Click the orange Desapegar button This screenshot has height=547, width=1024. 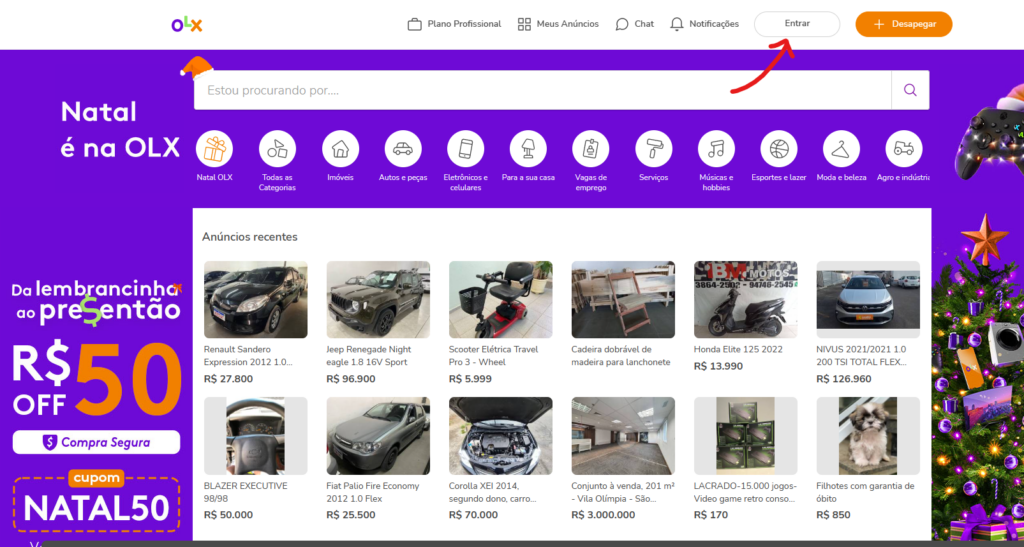click(903, 24)
